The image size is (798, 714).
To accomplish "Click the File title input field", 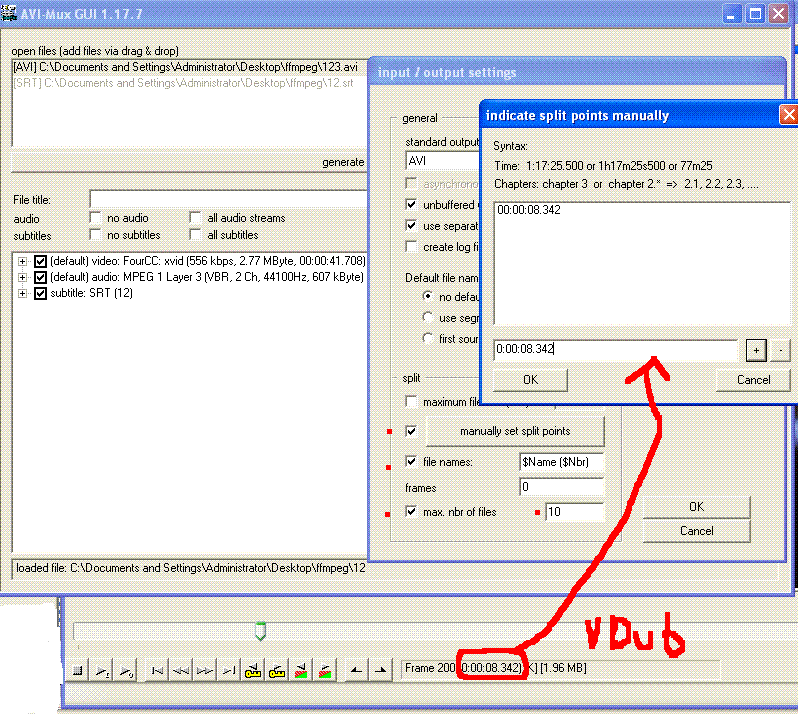I will point(228,199).
